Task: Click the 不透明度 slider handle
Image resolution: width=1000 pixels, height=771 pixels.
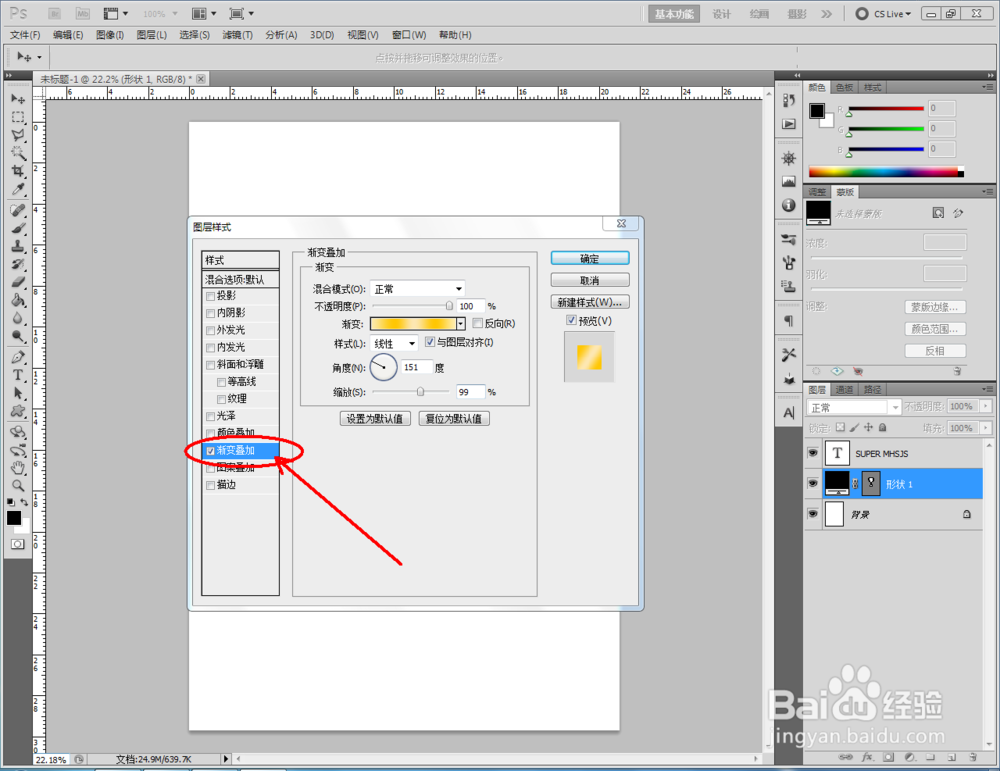Action: [x=449, y=306]
